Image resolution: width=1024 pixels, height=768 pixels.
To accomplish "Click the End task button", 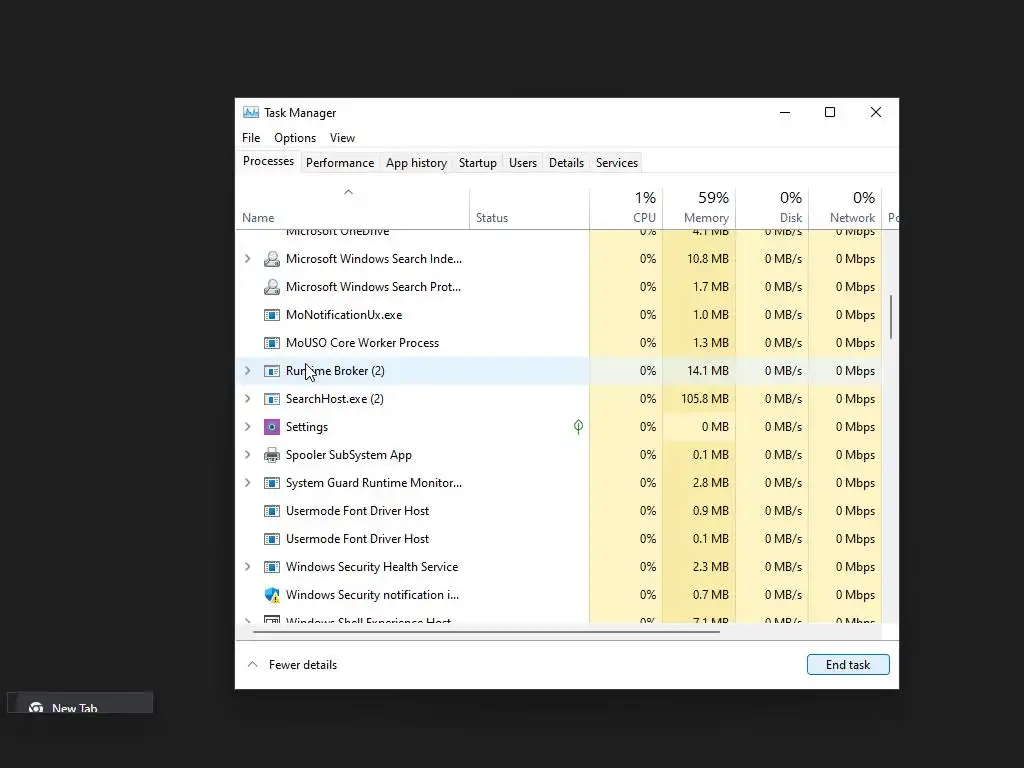I will [x=848, y=664].
